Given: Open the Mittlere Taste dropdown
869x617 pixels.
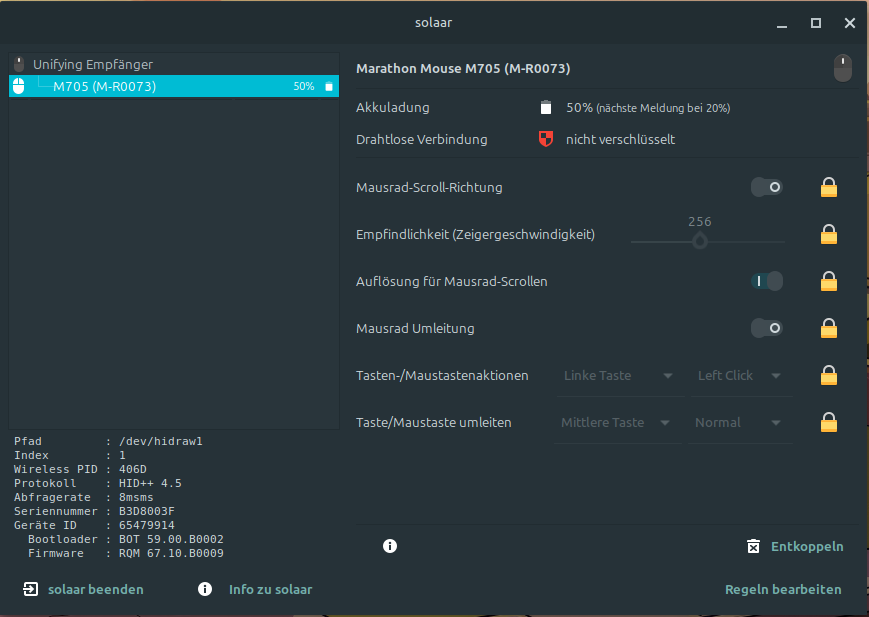Looking at the screenshot, I should [x=617, y=422].
